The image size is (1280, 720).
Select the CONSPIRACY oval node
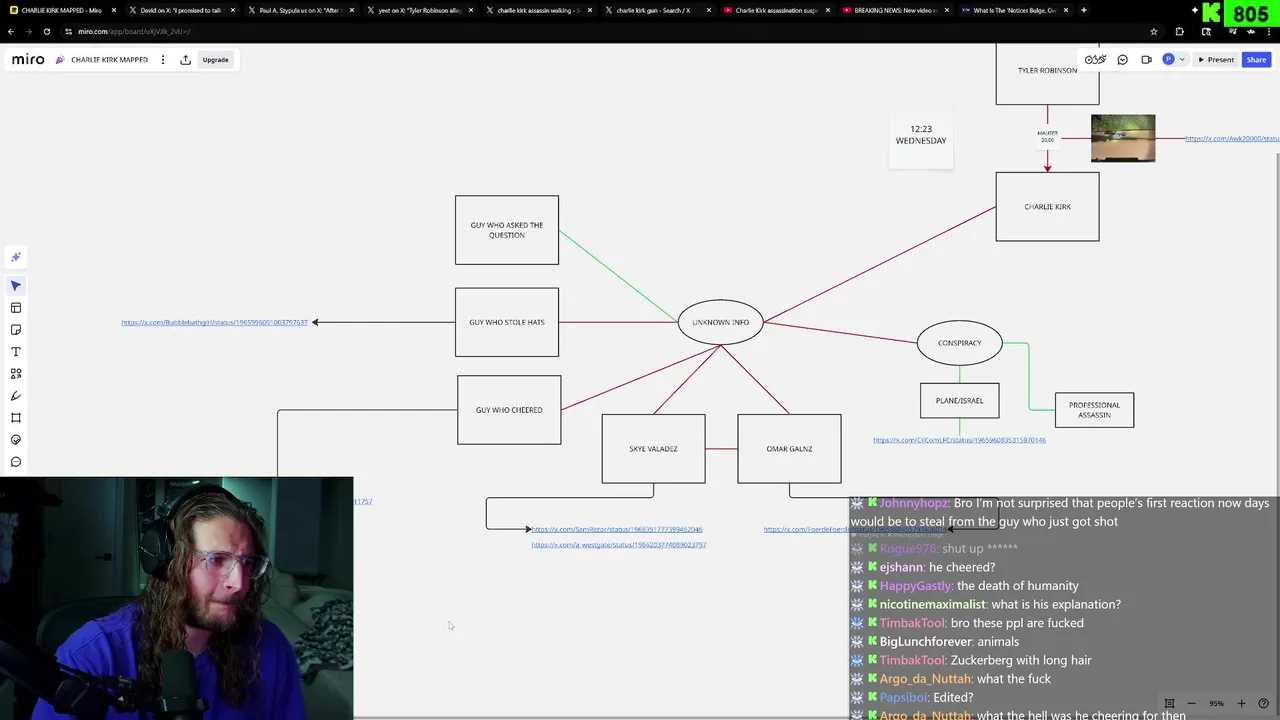tap(959, 343)
